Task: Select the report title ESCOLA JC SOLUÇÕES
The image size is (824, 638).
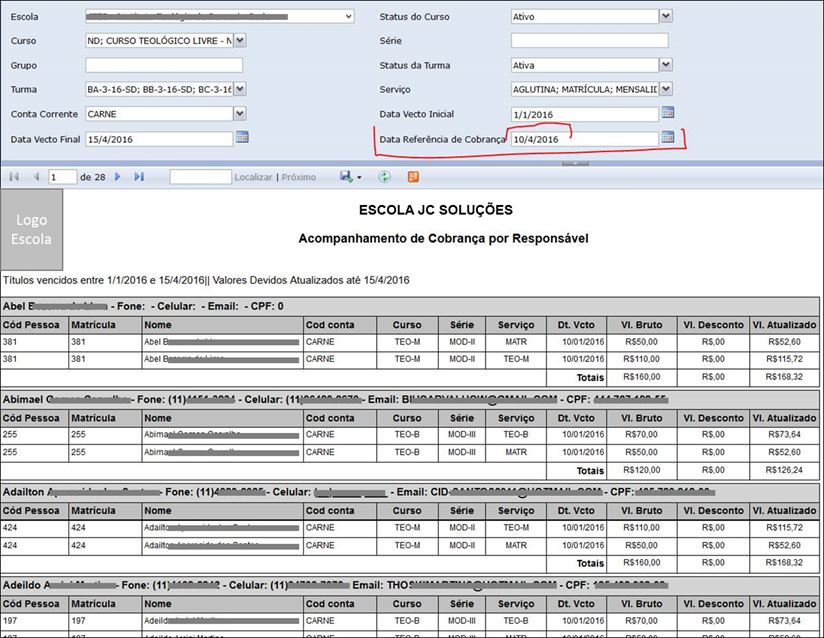Action: click(436, 210)
